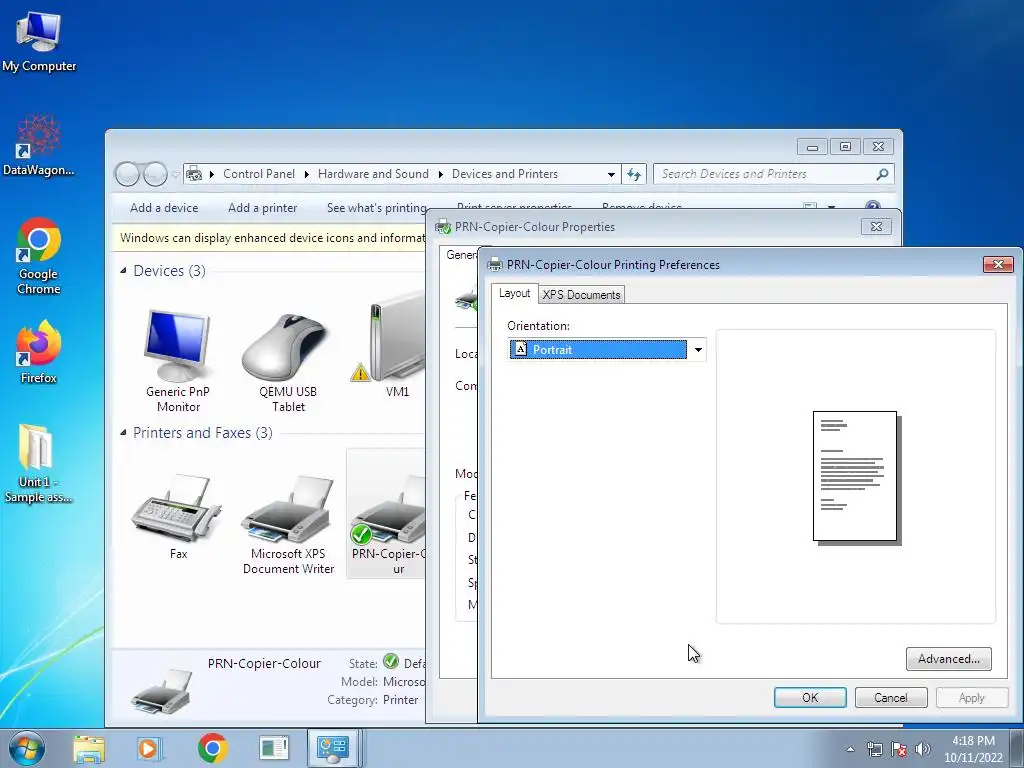Image resolution: width=1024 pixels, height=768 pixels.
Task: Open the Unit 1 Sample folder icon
Action: pyautogui.click(x=39, y=463)
